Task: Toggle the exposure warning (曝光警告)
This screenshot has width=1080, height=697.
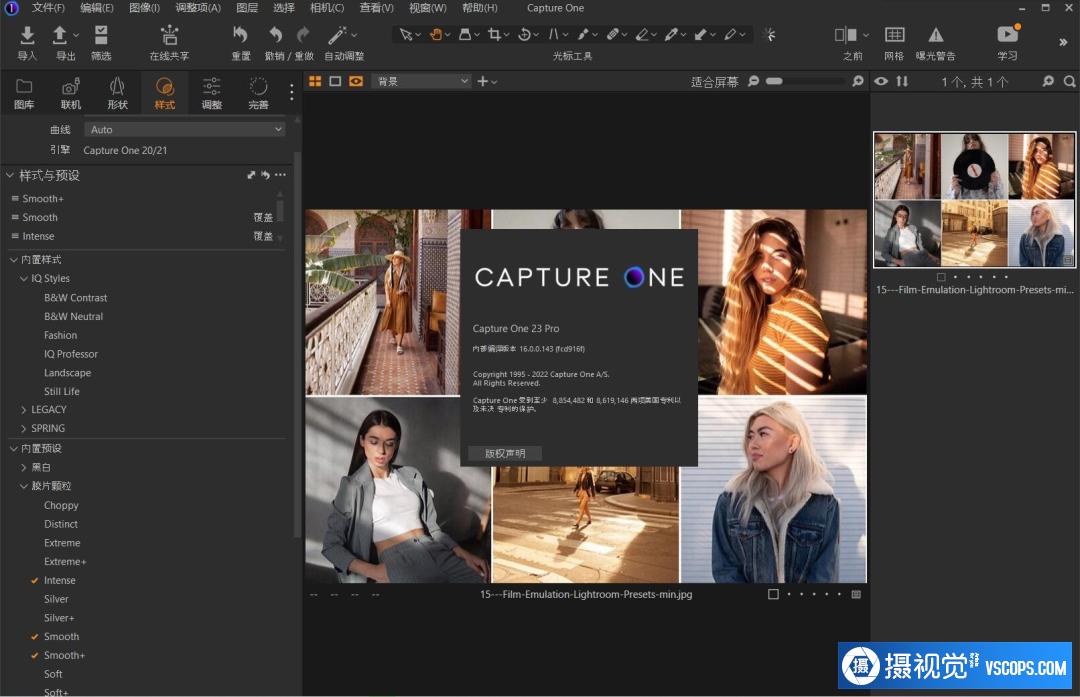Action: point(935,34)
